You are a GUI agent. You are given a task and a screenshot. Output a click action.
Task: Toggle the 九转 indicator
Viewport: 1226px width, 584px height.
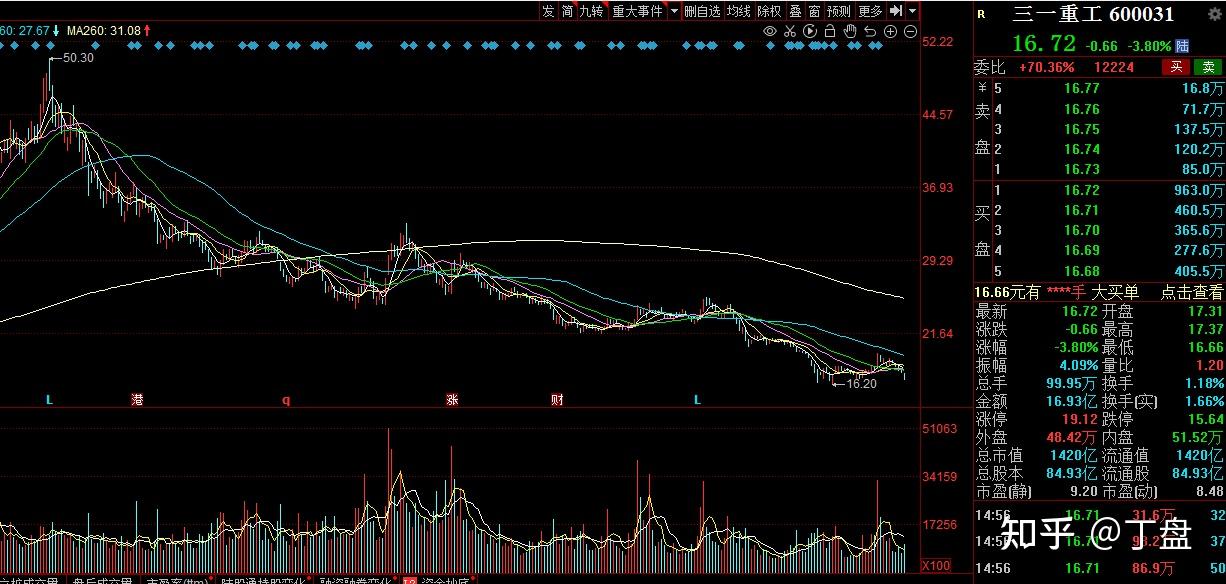[592, 11]
